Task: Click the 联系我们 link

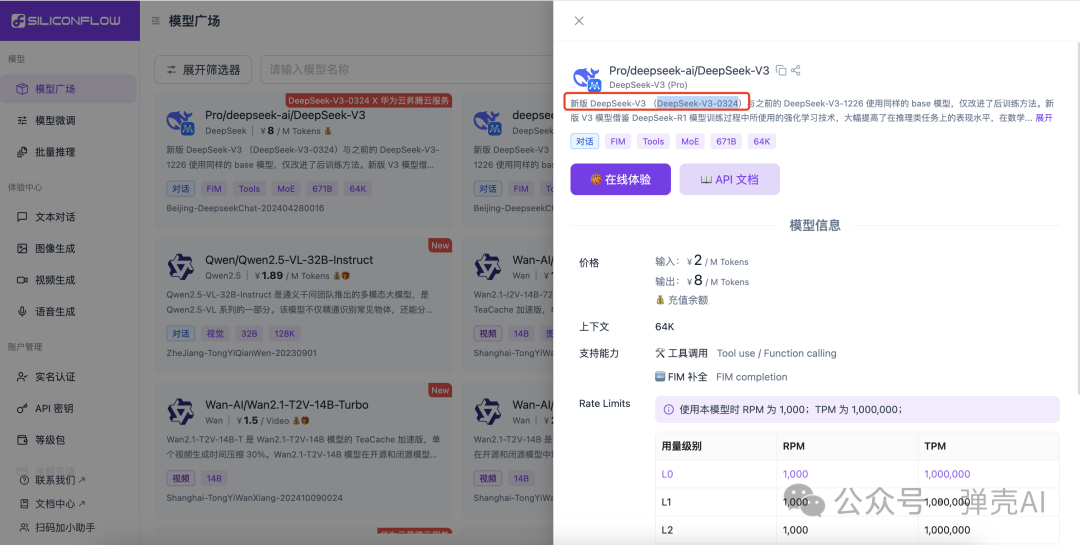Action: [54, 480]
